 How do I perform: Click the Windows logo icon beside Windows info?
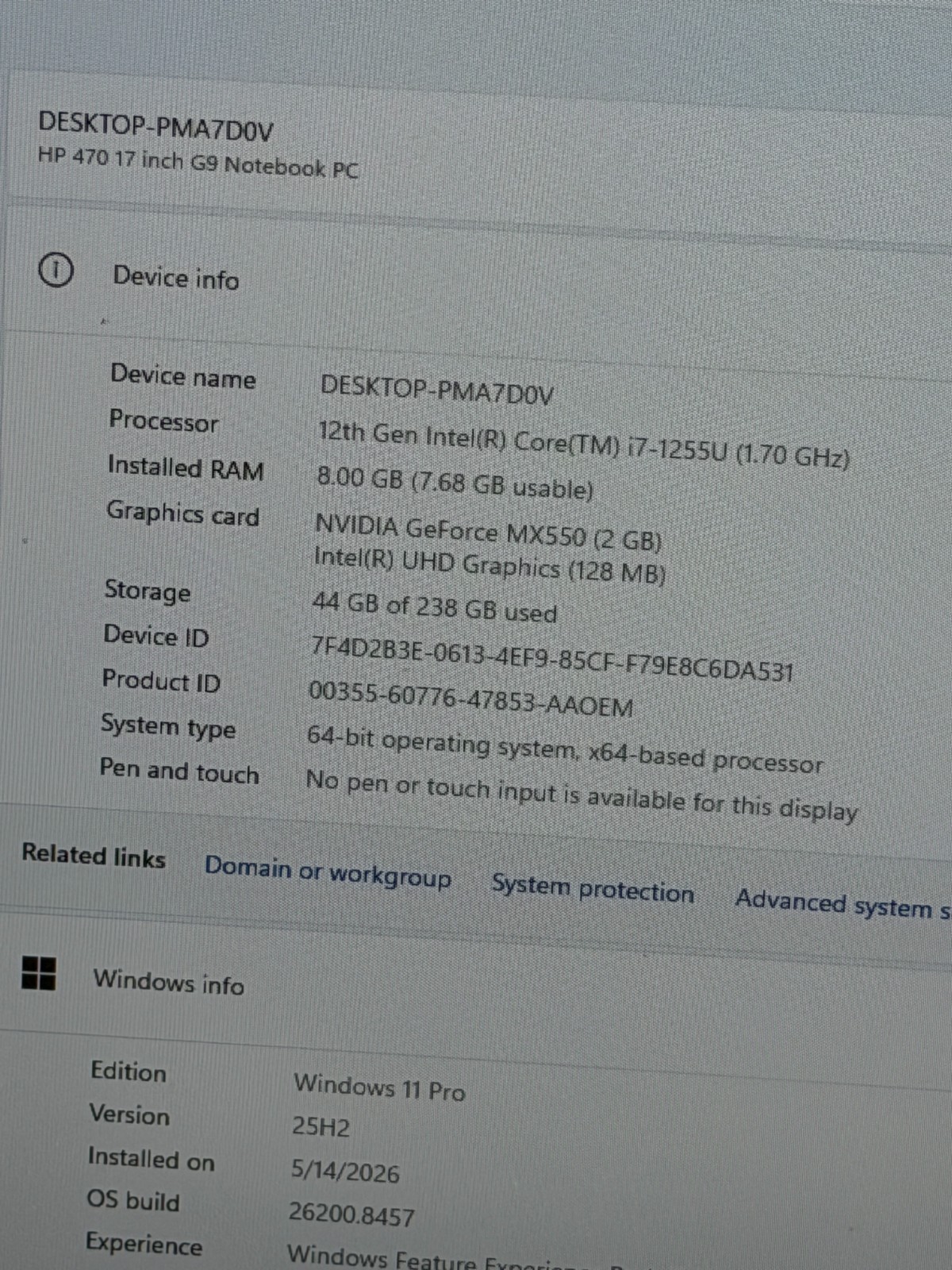(x=39, y=973)
